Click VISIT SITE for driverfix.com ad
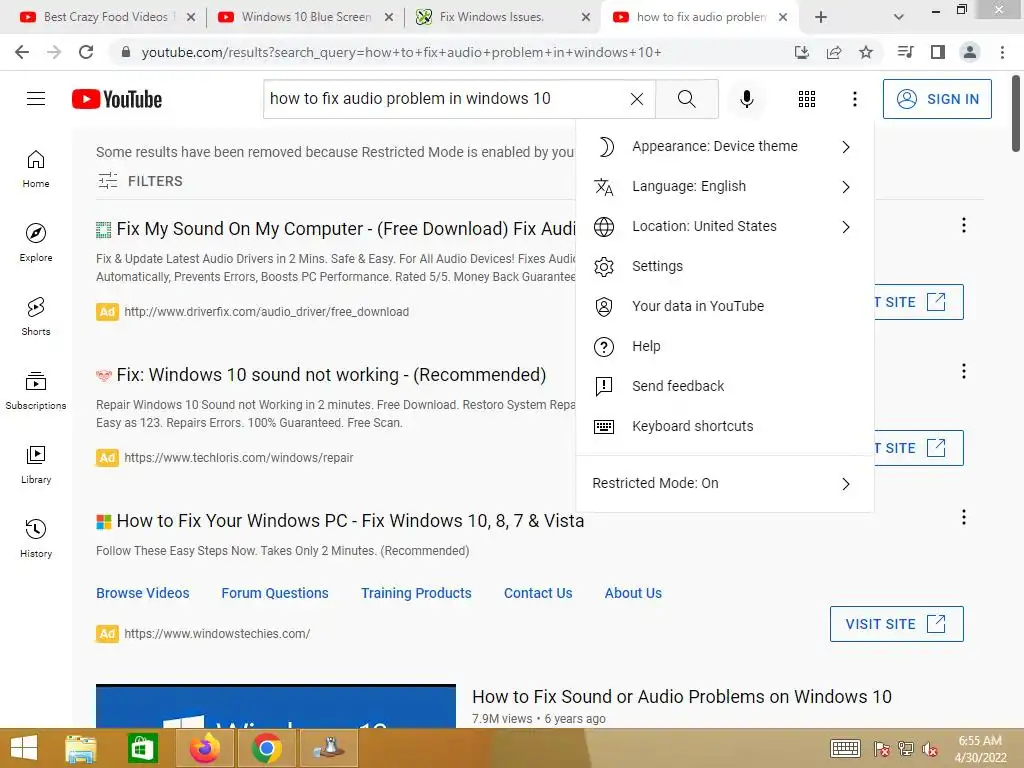The height and width of the screenshot is (768, 1024). (918, 302)
